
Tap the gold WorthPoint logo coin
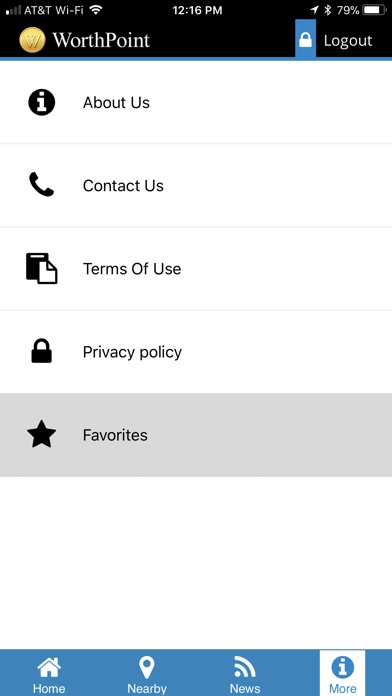[x=32, y=40]
